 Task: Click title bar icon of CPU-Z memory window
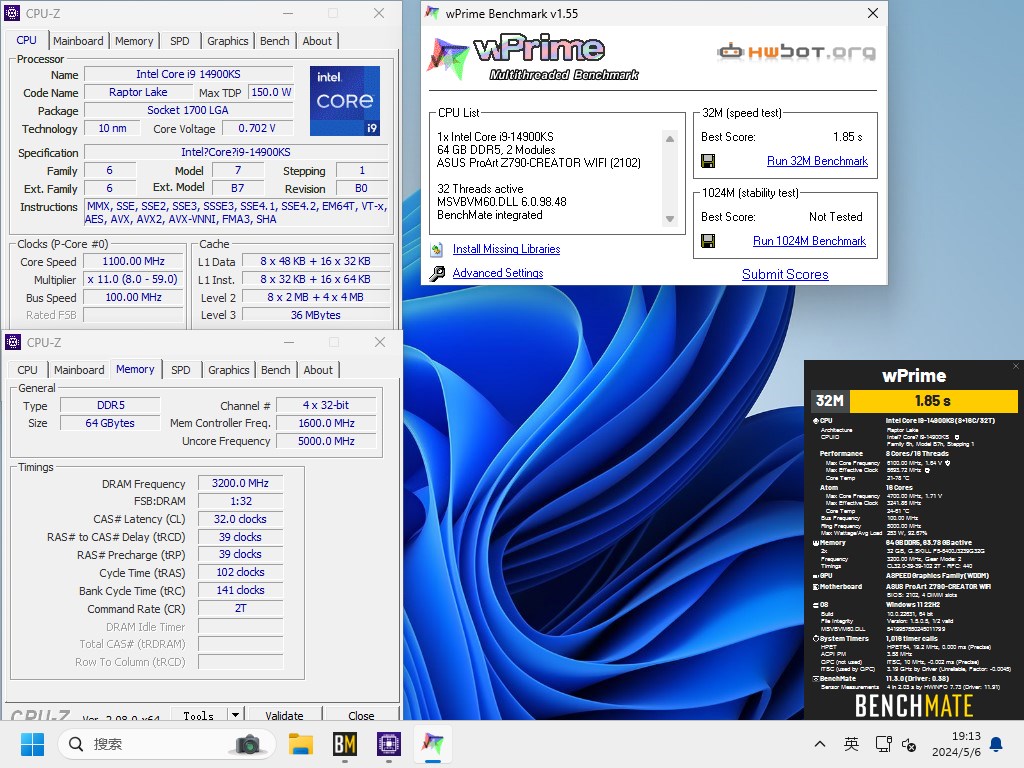[x=12, y=342]
